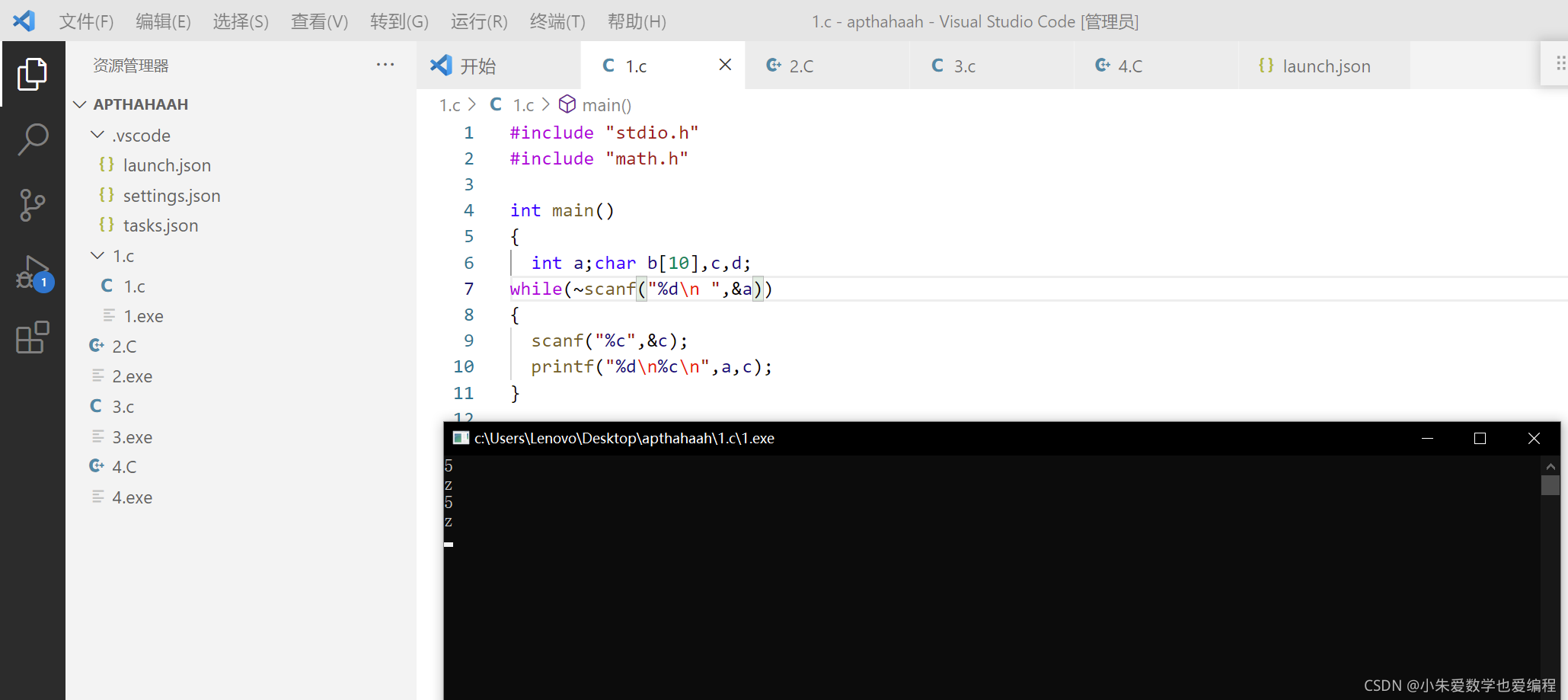This screenshot has width=1568, height=700.
Task: Switch to the 开始 tab
Action: pyautogui.click(x=498, y=66)
